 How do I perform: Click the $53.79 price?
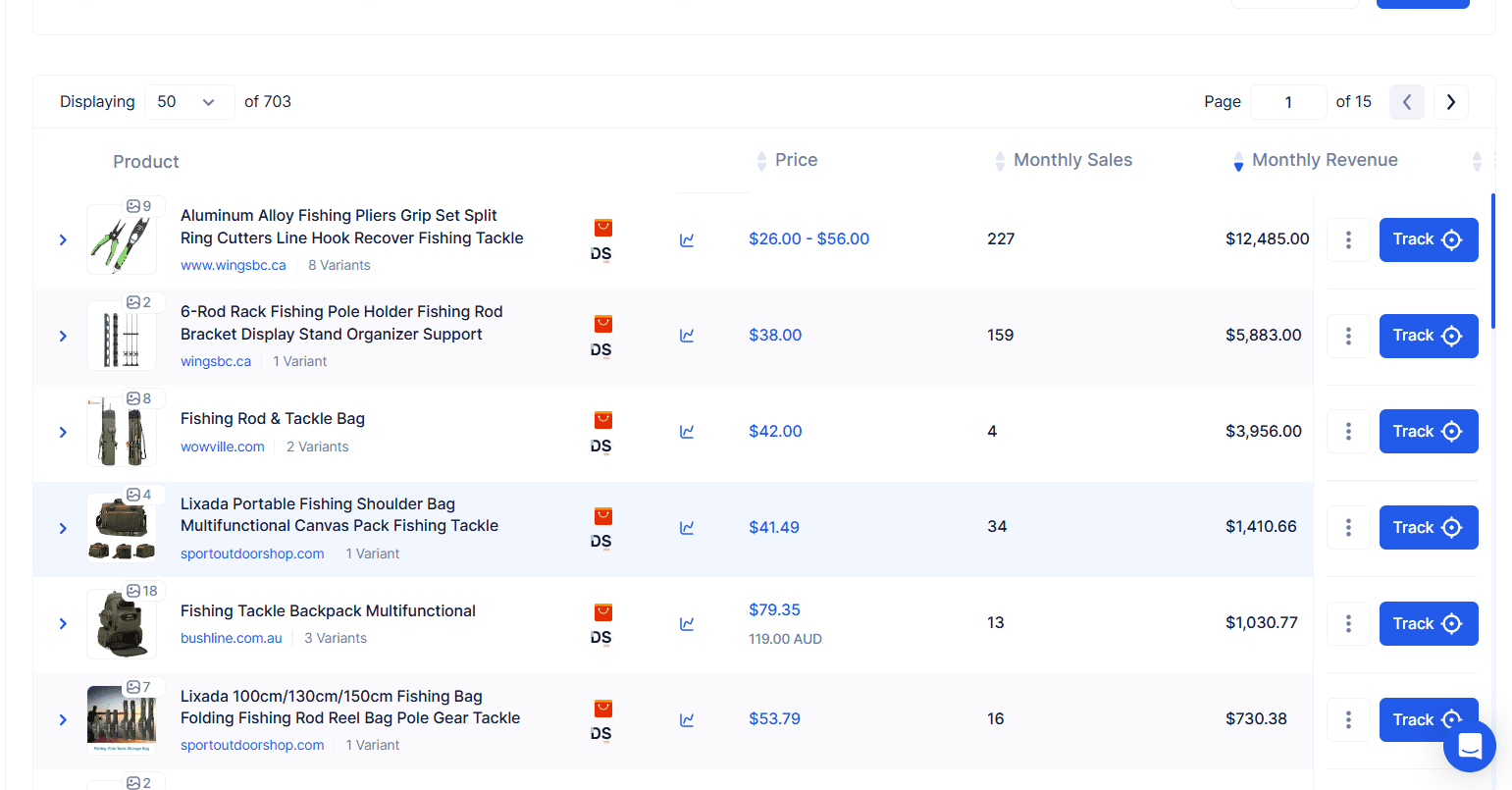pyautogui.click(x=774, y=719)
